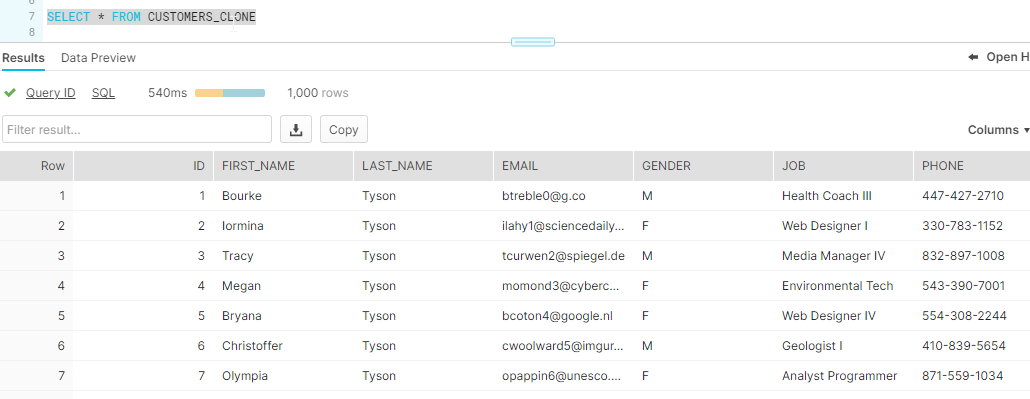Select the first name cell 'Tracy'
This screenshot has width=1030, height=399.
(x=237, y=256)
